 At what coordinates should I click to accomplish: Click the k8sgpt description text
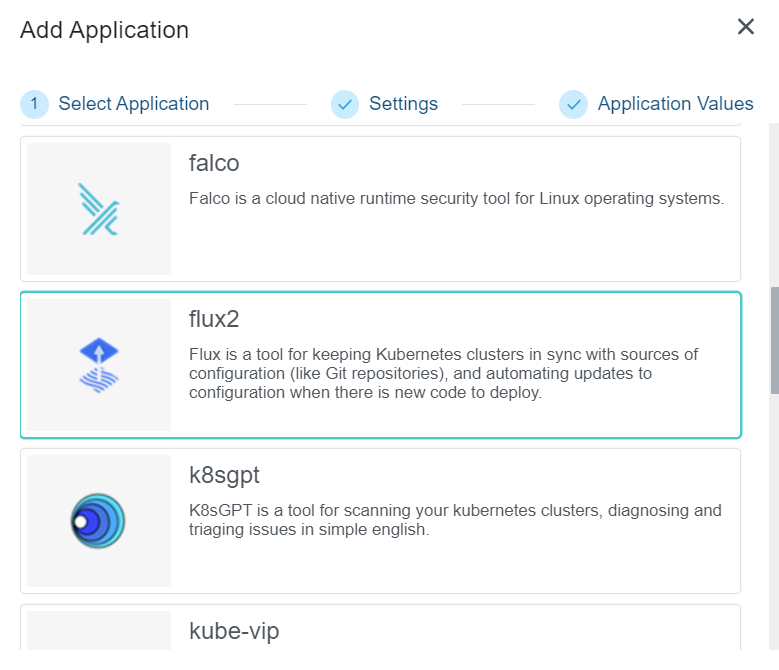[x=455, y=520]
